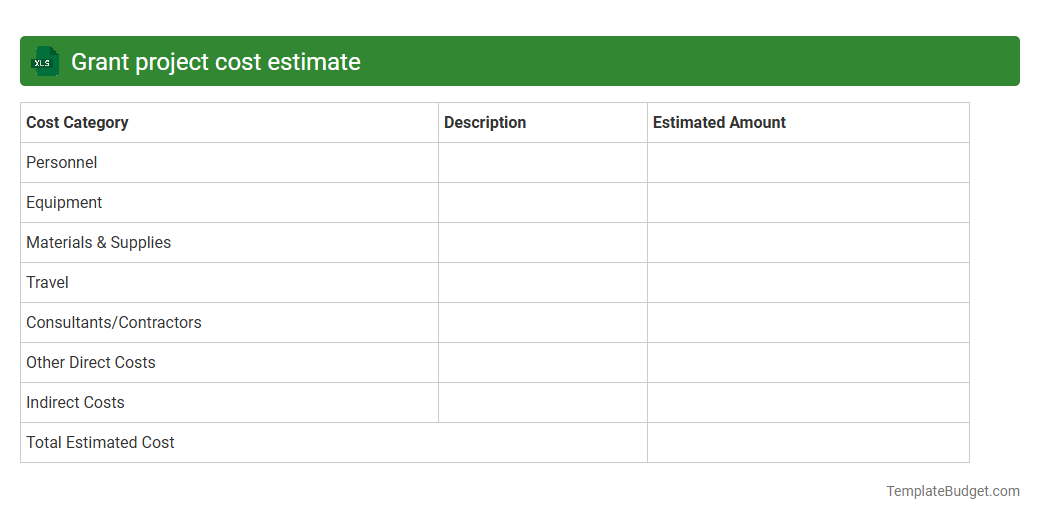
Task: Click the Estimated Amount cell for Indirect Costs
Action: pos(808,402)
